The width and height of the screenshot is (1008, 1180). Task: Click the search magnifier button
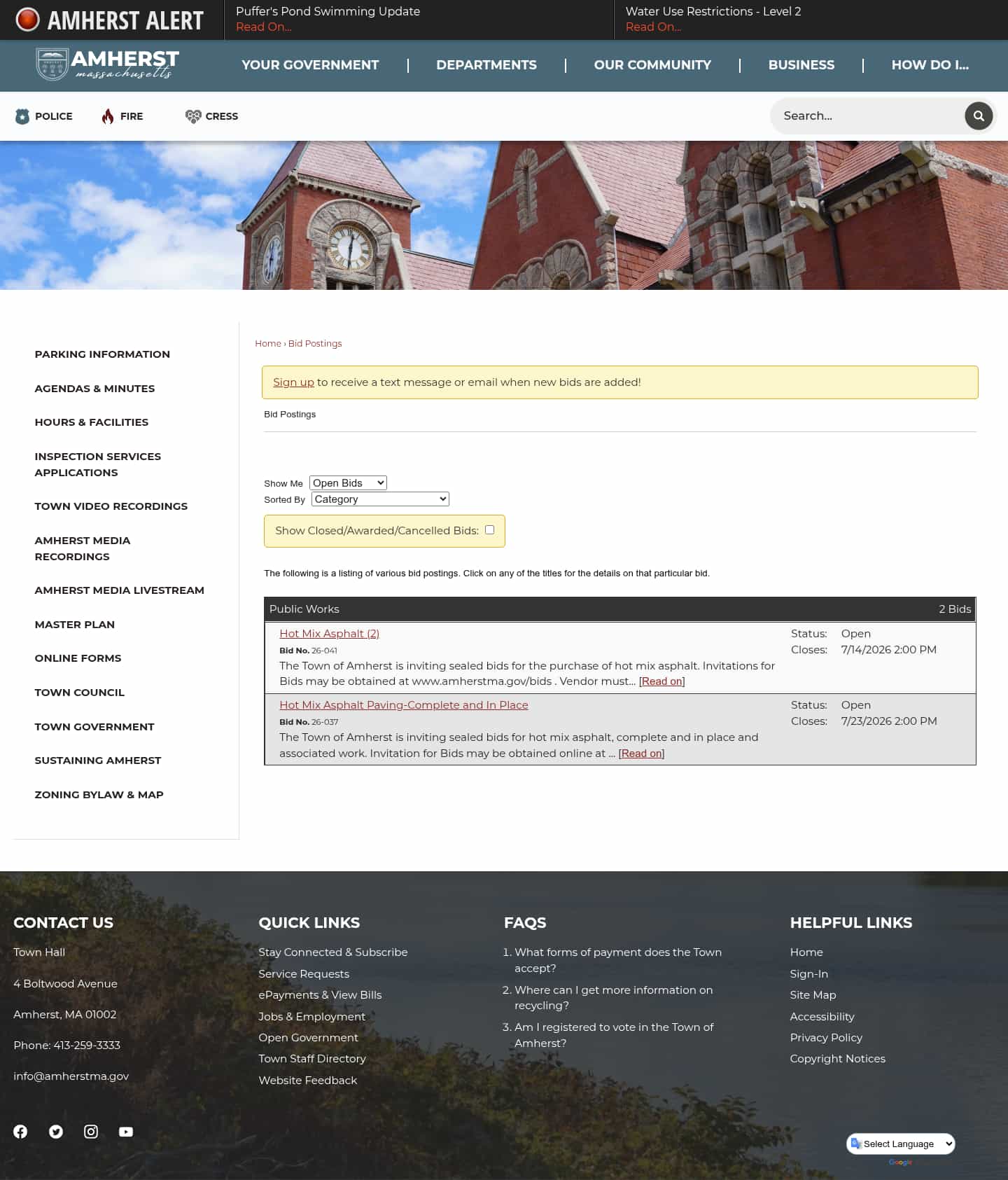pyautogui.click(x=979, y=116)
